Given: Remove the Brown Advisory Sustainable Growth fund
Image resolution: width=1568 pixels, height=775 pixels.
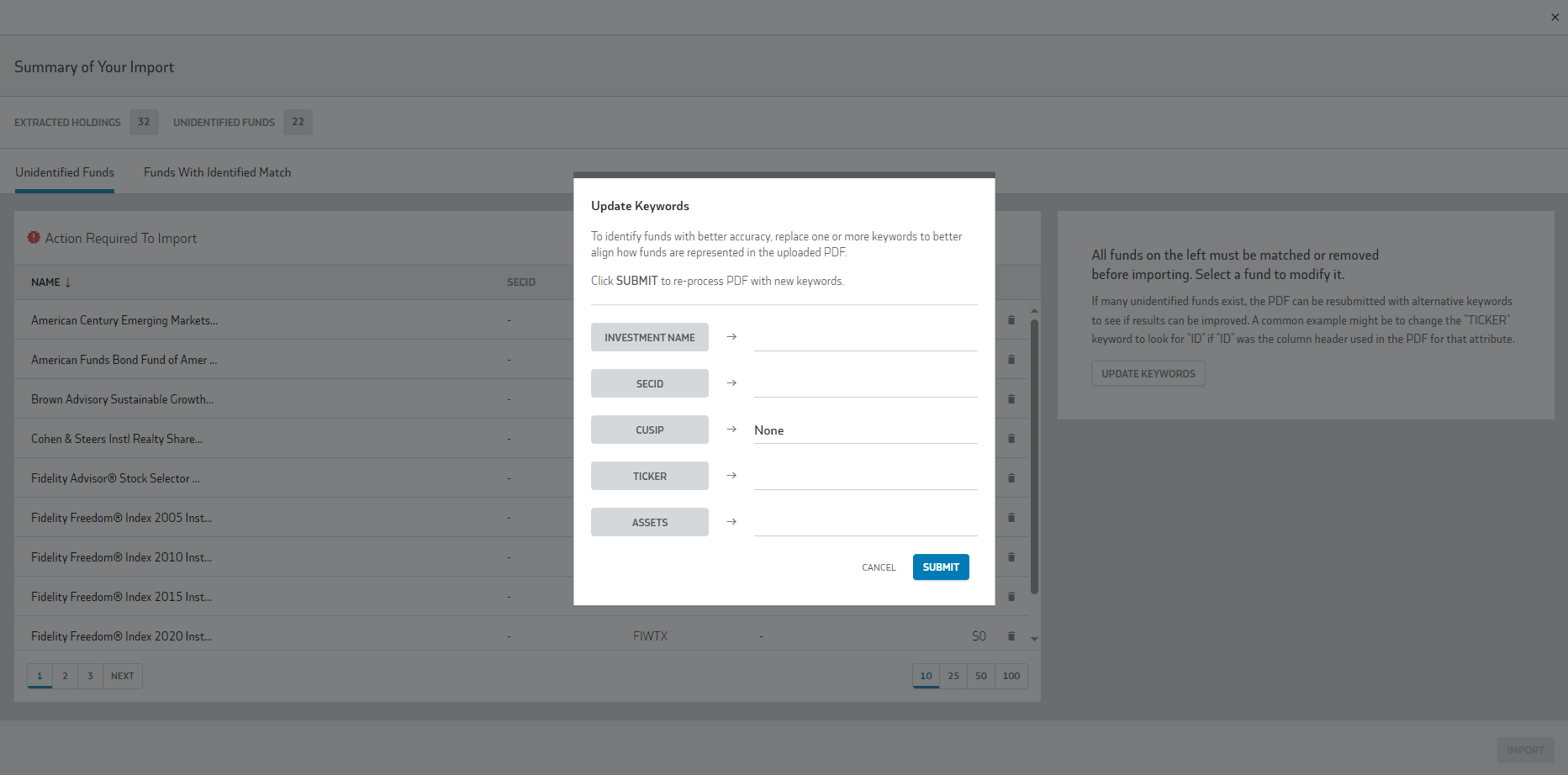Looking at the screenshot, I should pyautogui.click(x=1011, y=399).
